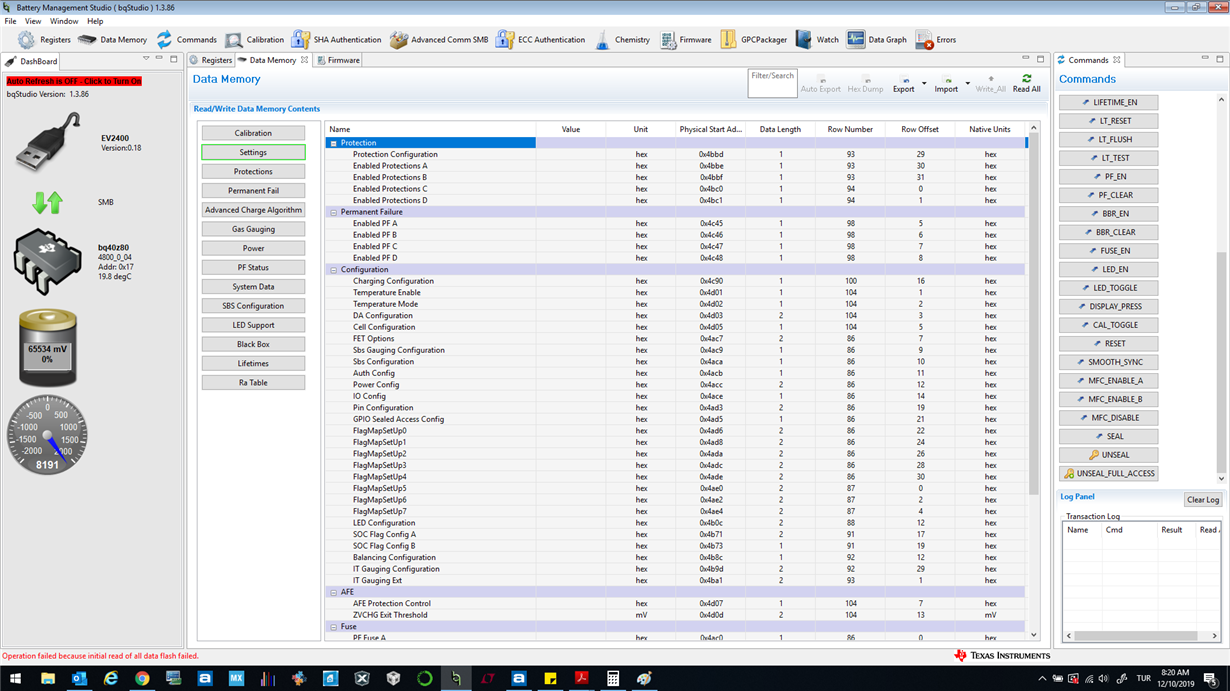Switch to the Firmware tab

coord(338,60)
